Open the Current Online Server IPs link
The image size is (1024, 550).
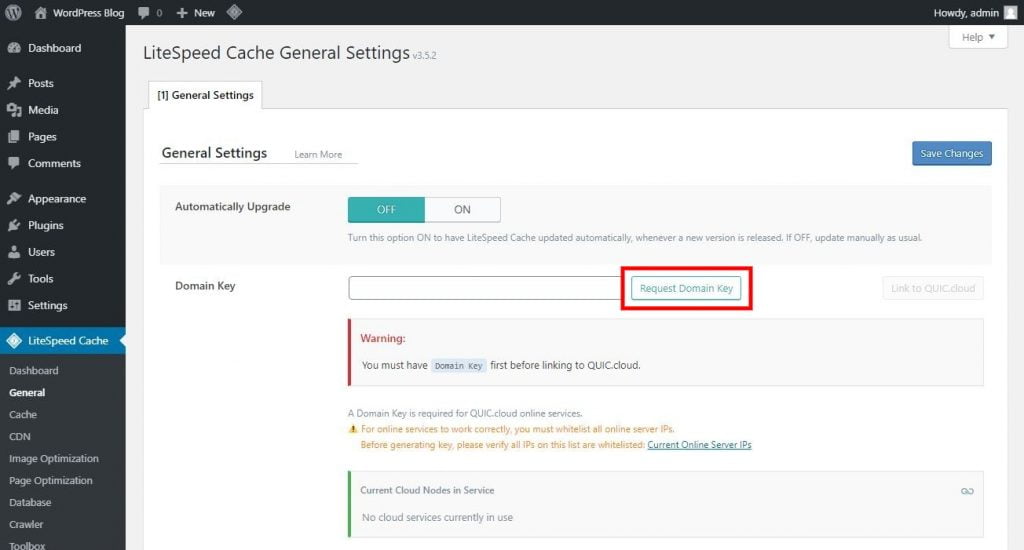699,444
